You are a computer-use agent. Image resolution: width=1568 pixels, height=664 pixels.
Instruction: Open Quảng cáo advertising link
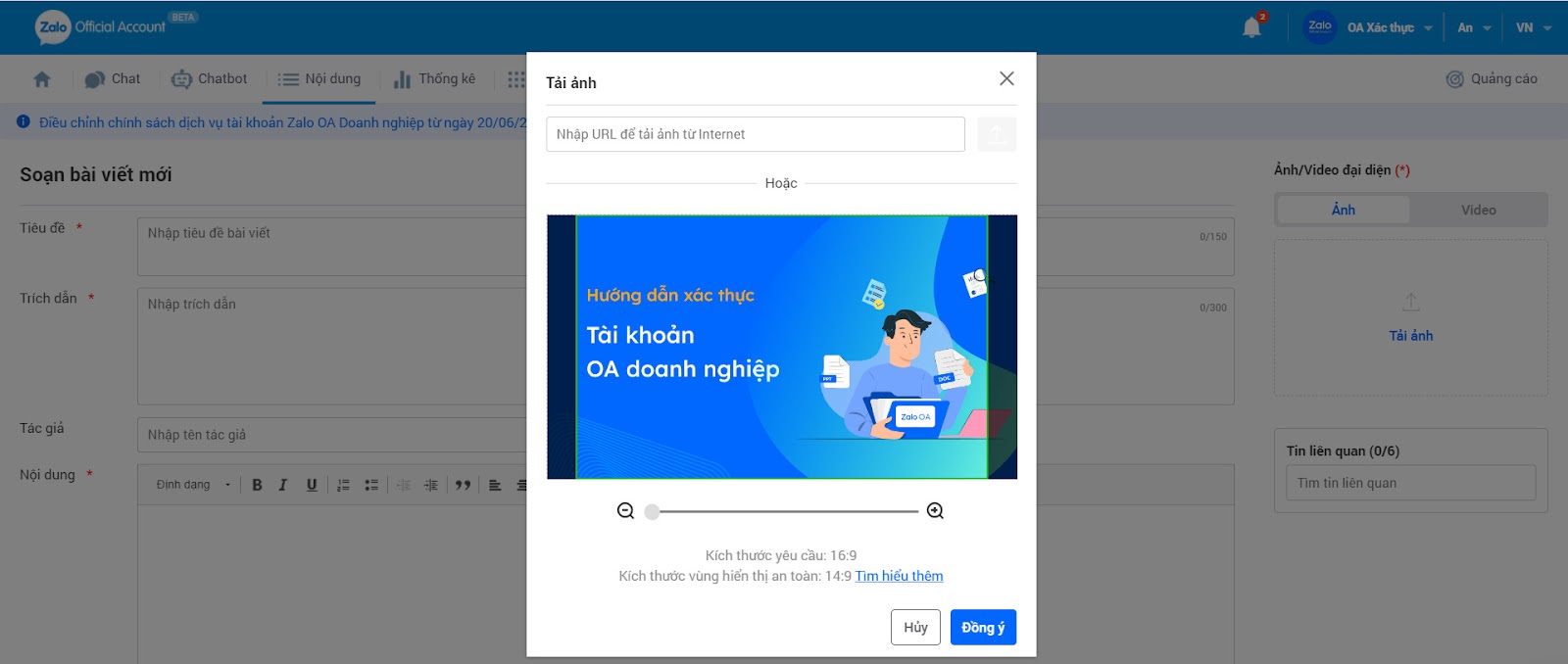(1492, 79)
